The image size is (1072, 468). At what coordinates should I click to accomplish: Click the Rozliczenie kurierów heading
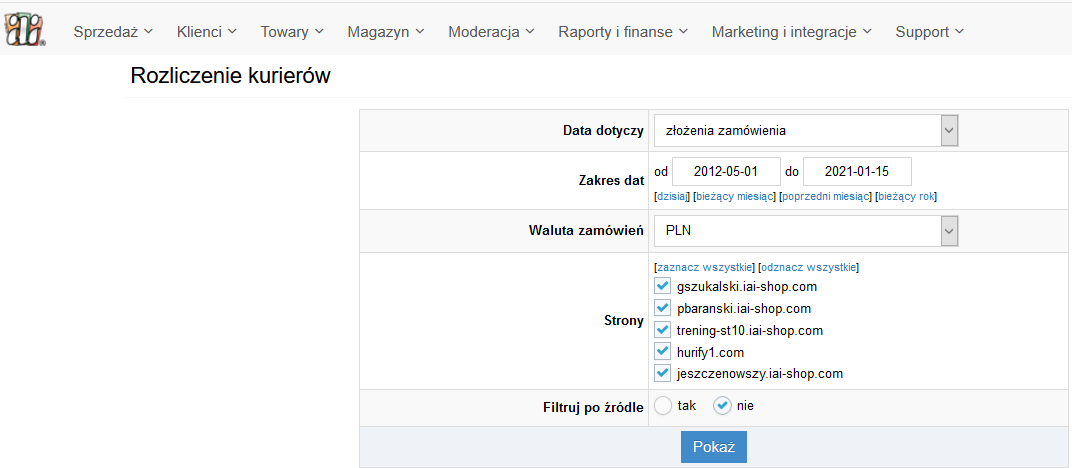pos(230,76)
